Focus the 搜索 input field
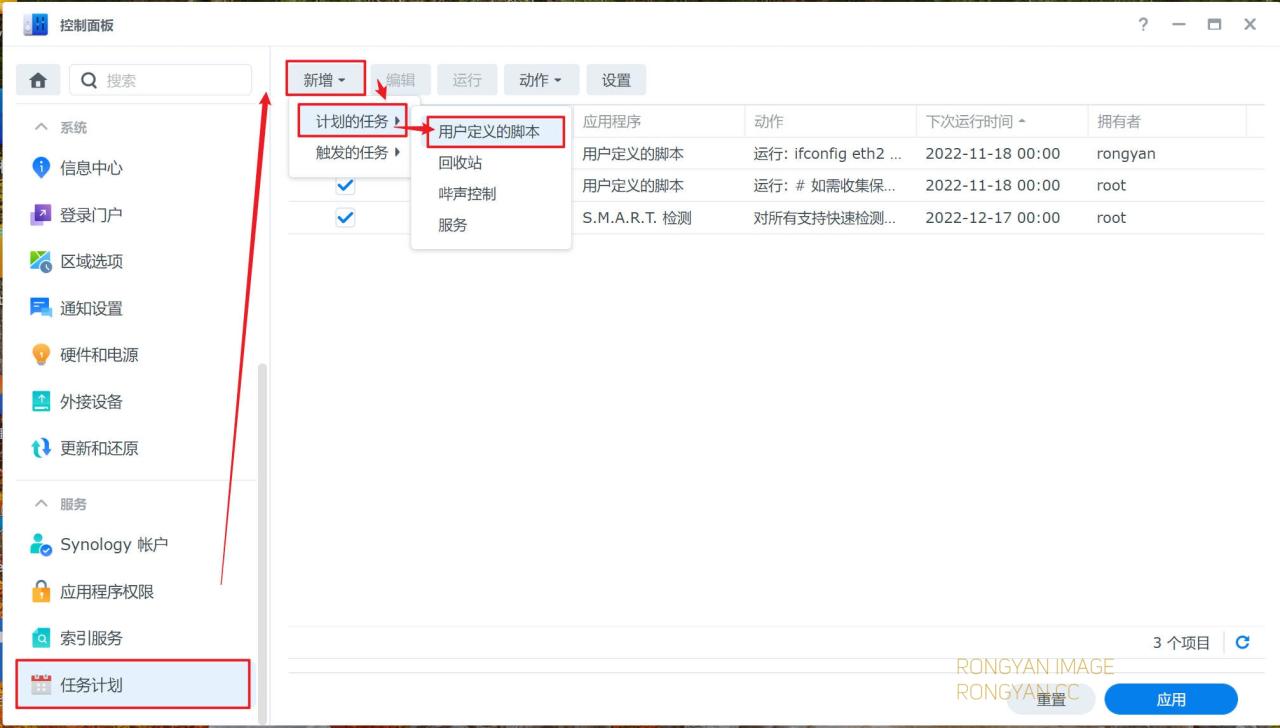The image size is (1280, 728). (160, 80)
